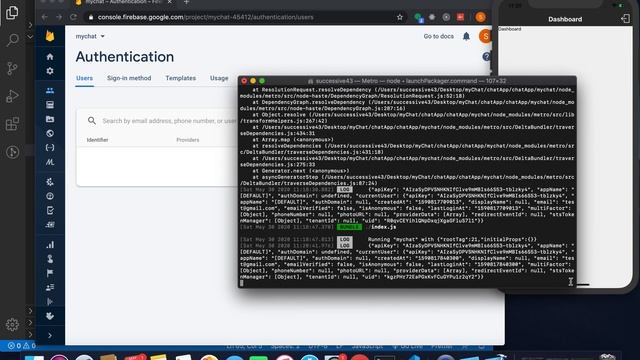Open flag icon in Firebase sidebar
The height and width of the screenshot is (360, 640).
point(50,273)
